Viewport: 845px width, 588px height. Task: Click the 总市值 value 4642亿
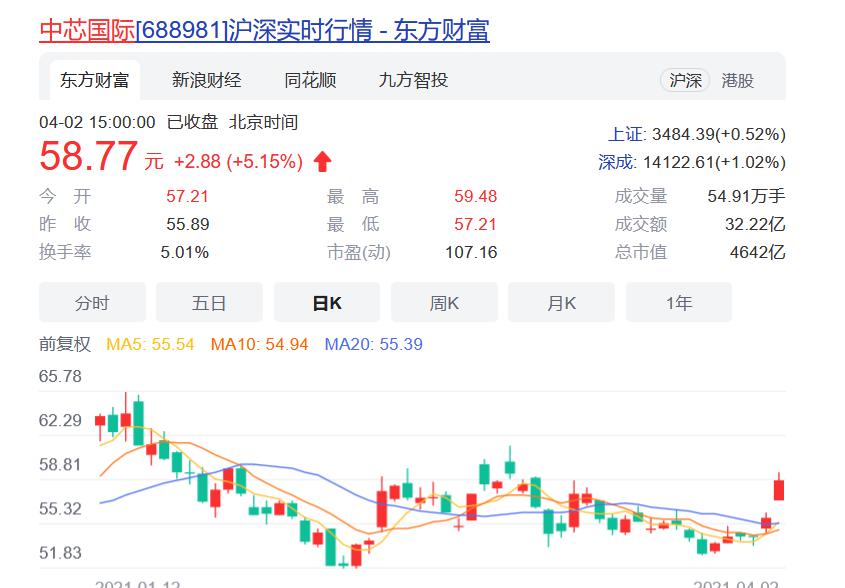758,252
